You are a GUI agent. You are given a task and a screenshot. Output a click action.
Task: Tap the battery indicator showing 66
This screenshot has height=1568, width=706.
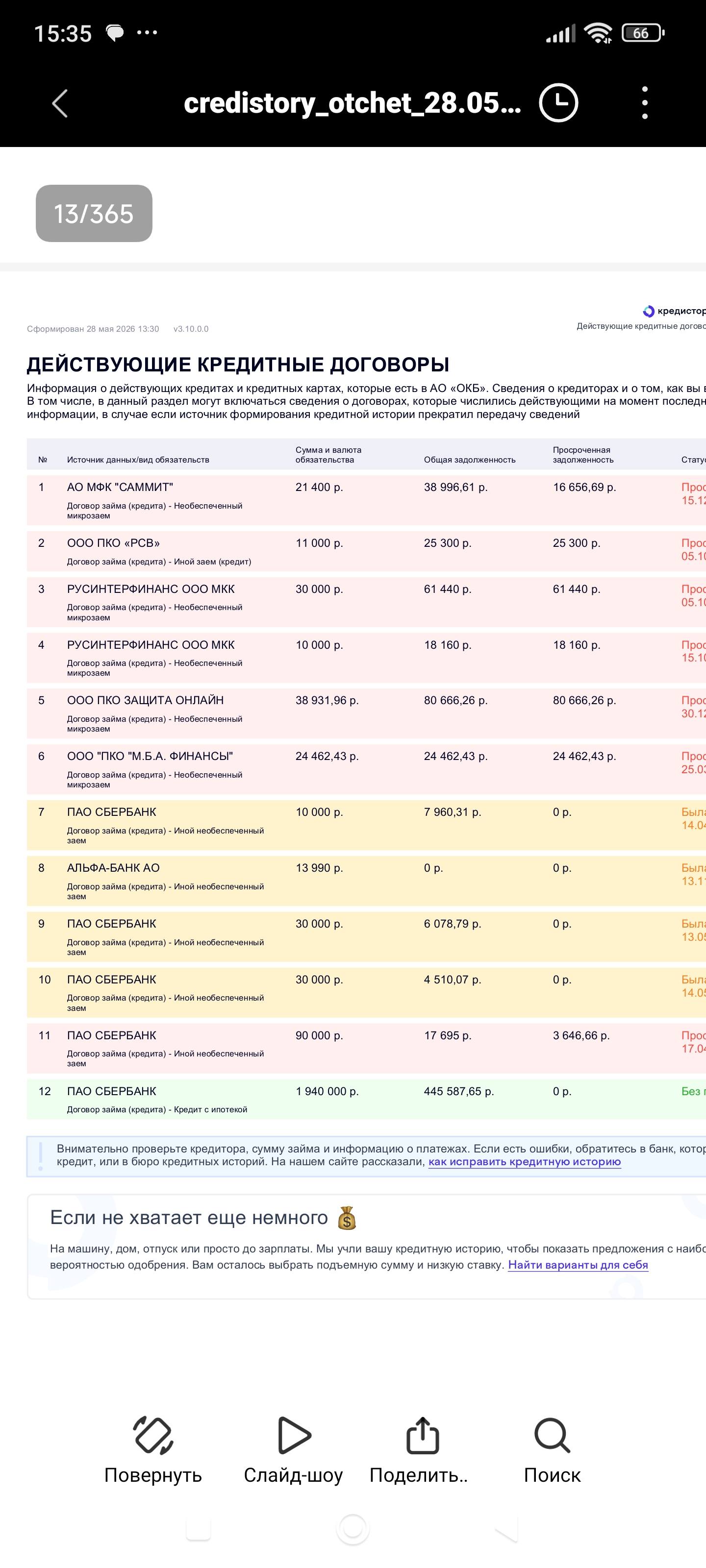tap(643, 33)
